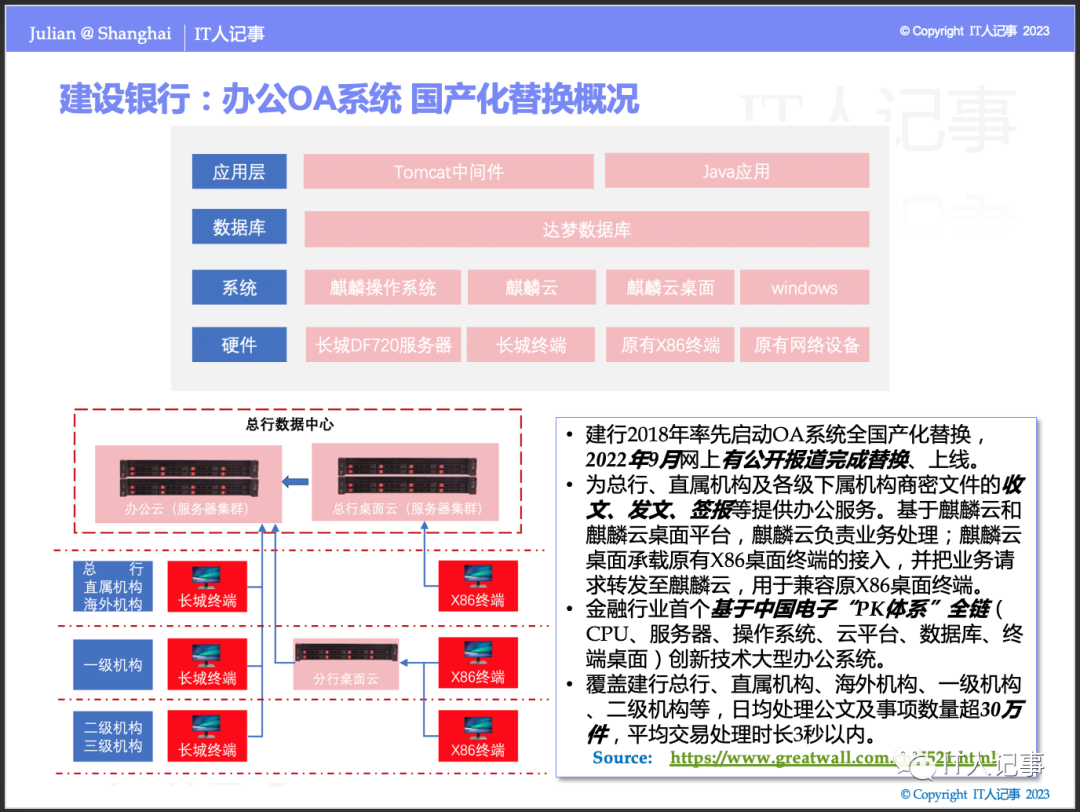The image size is (1080, 812).
Task: Click the Source: label
Action: point(623,758)
